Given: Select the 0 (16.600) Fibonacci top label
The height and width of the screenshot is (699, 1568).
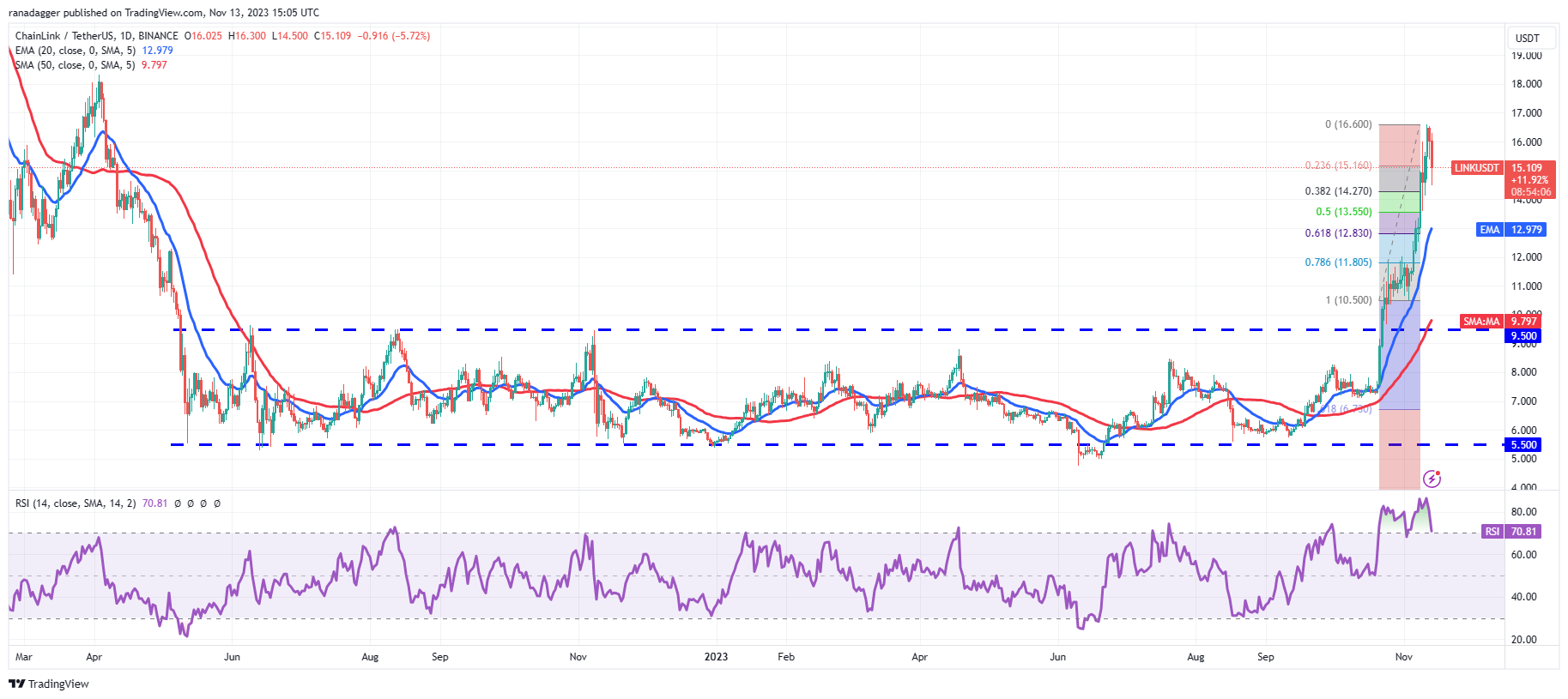Looking at the screenshot, I should (x=1347, y=124).
